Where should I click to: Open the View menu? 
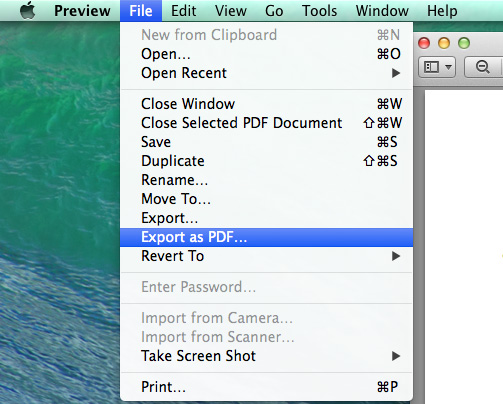click(x=231, y=11)
